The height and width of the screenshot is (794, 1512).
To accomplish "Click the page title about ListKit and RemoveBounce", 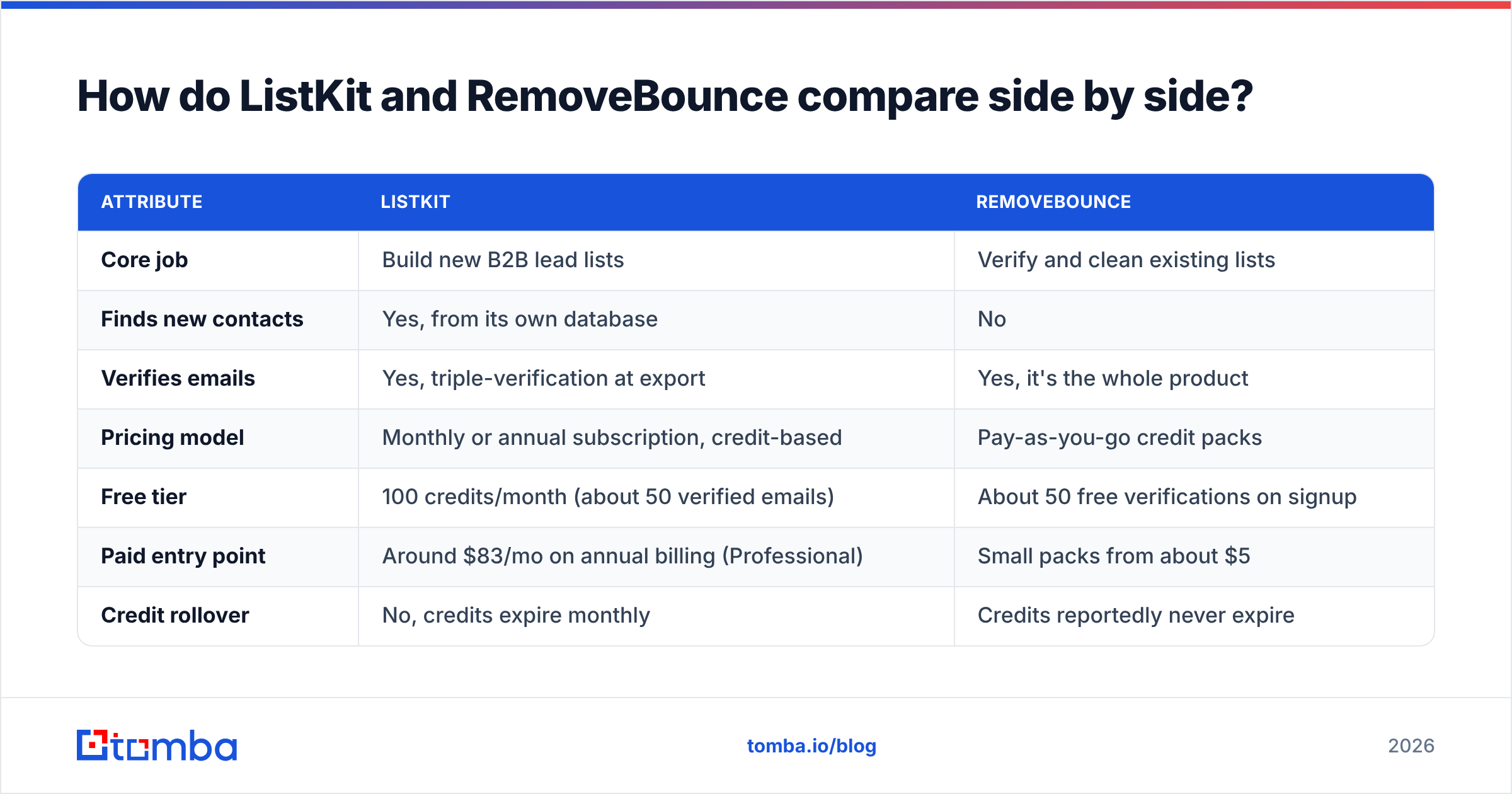I will click(x=665, y=97).
